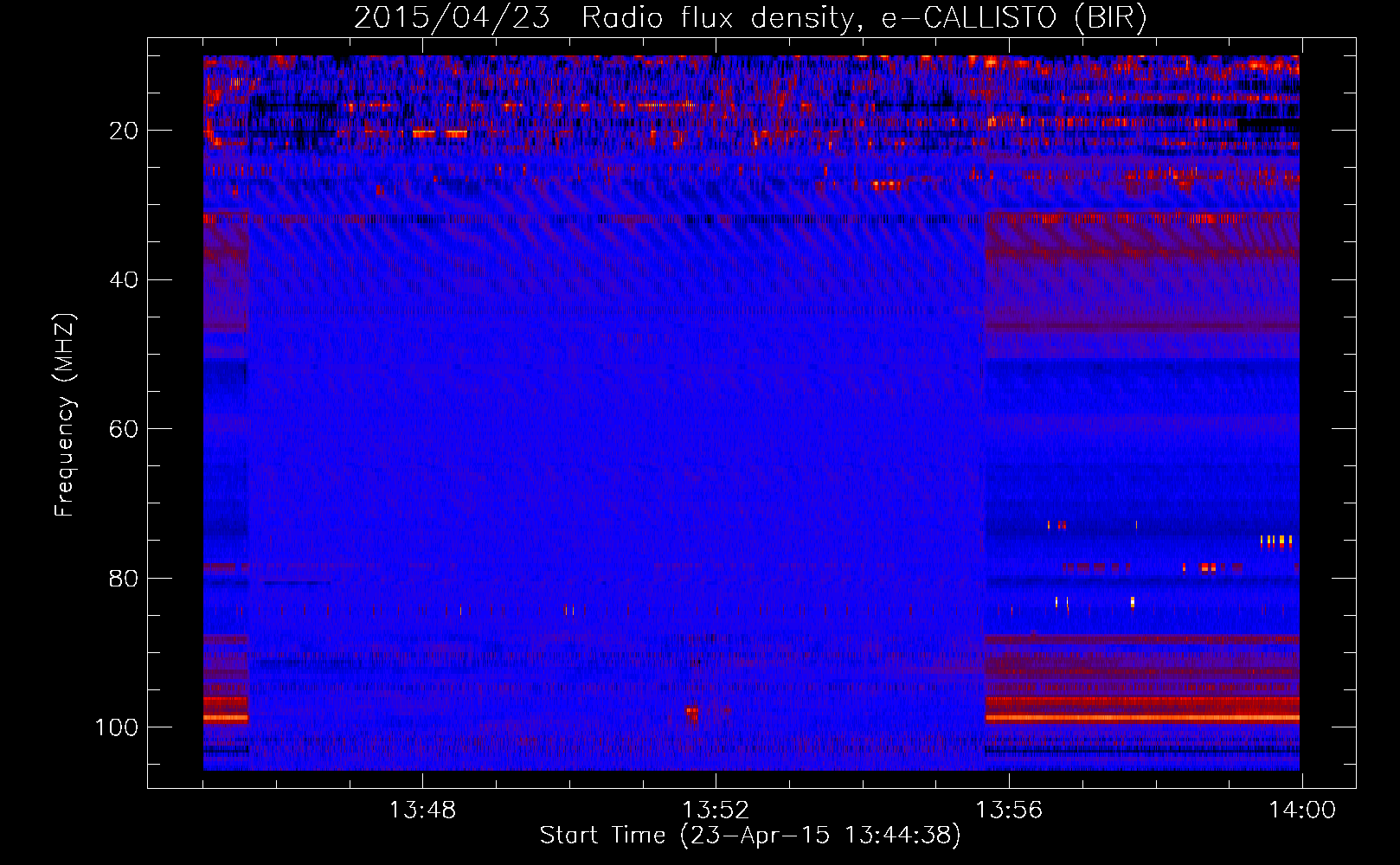Viewport: 1400px width, 865px height.
Task: Click the 13:48 time tick label
Action: [x=422, y=811]
